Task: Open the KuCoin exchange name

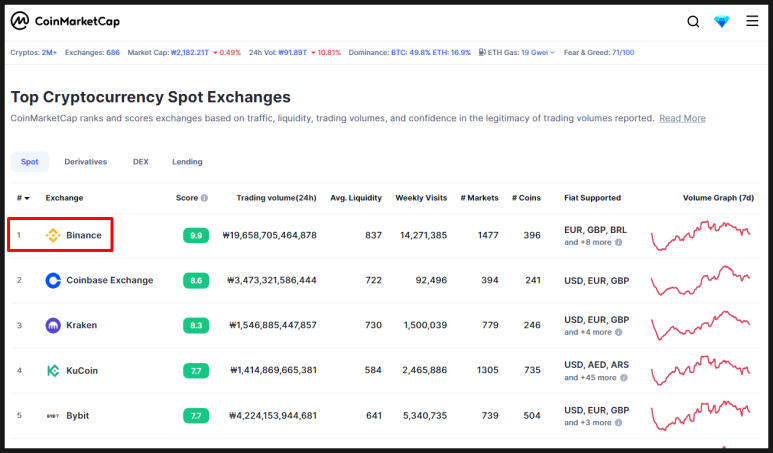Action: [x=82, y=370]
